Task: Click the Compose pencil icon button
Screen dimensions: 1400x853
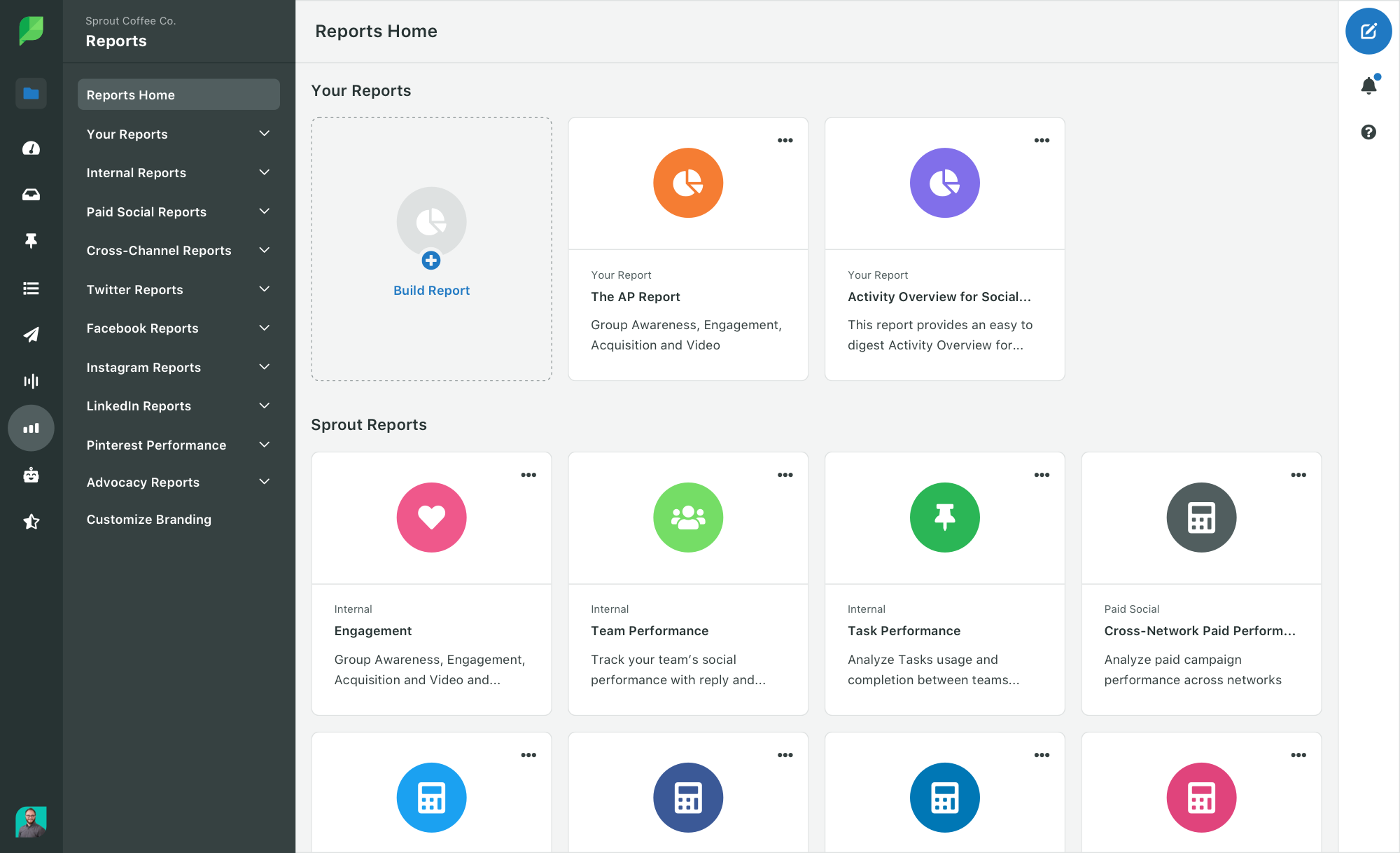Action: [1368, 32]
